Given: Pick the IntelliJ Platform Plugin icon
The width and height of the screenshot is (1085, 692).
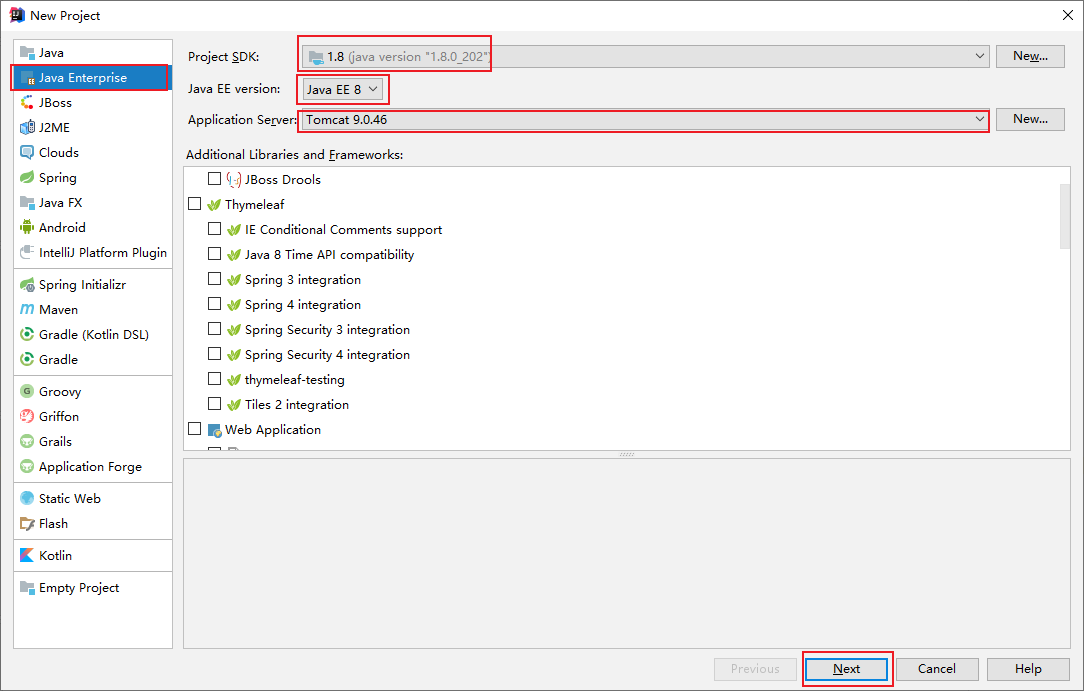Looking at the screenshot, I should click(x=27, y=252).
